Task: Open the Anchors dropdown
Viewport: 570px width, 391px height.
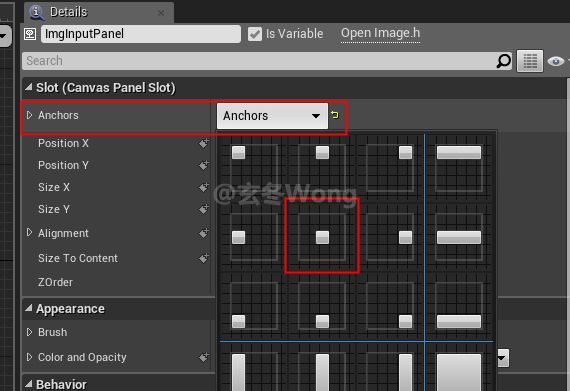Action: click(x=272, y=116)
